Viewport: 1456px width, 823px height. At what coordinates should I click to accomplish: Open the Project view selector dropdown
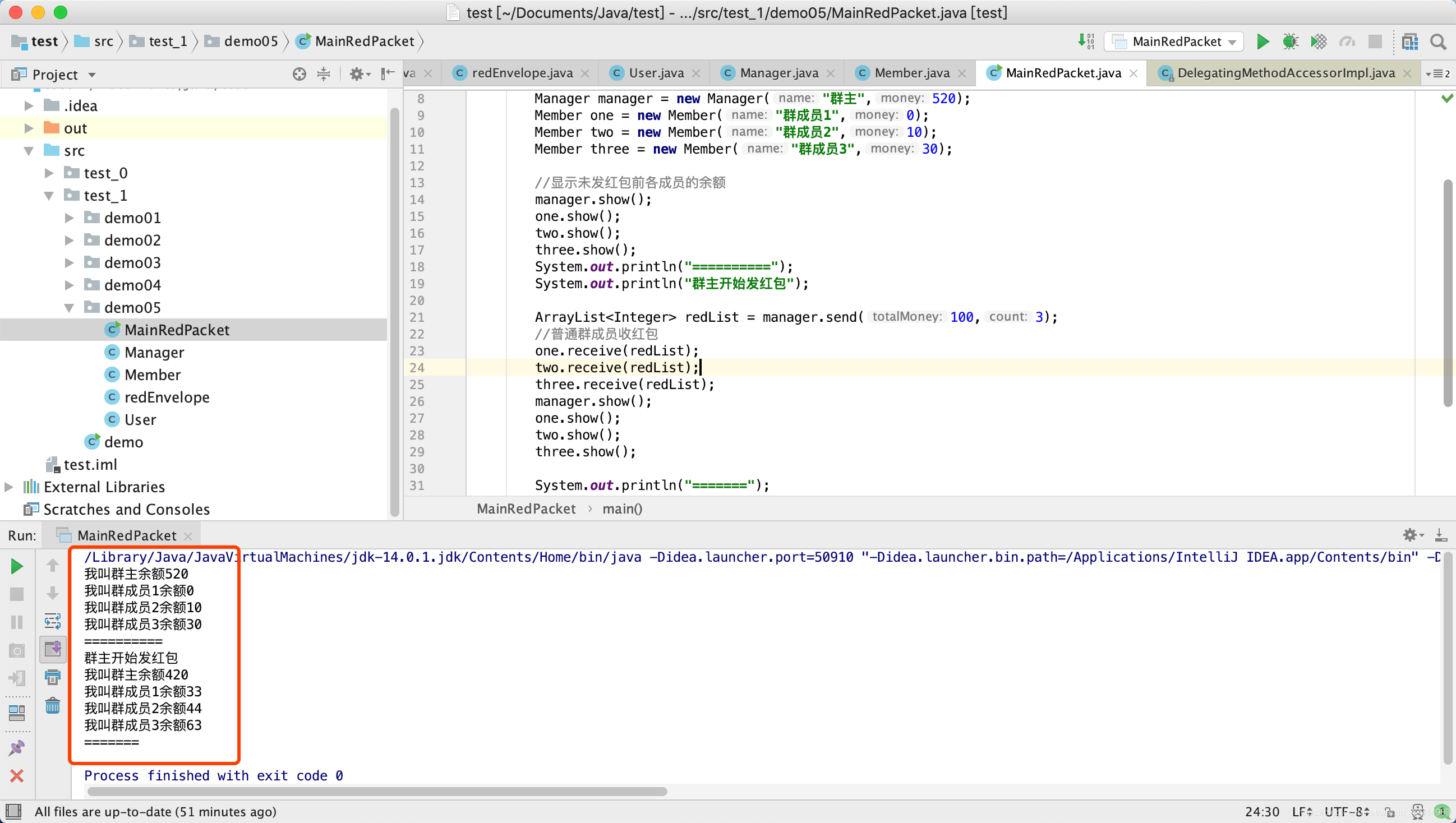pos(55,74)
